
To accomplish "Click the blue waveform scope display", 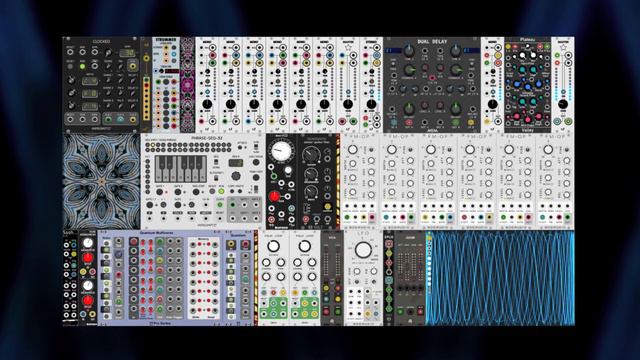I will click(500, 278).
